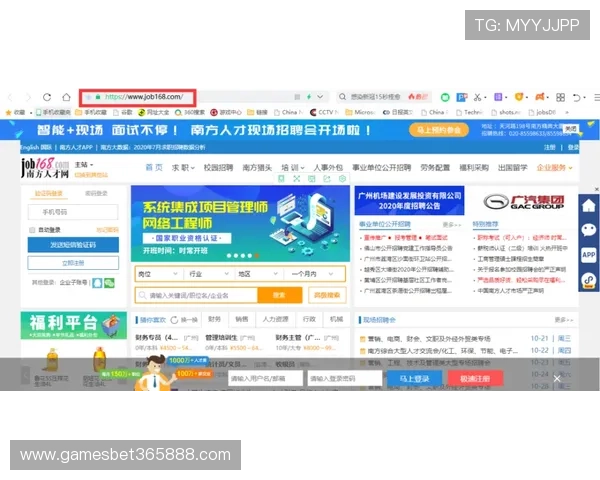Expand the 培训 navigation menu
Image resolution: width=600 pixels, height=480 pixels.
coord(293,168)
